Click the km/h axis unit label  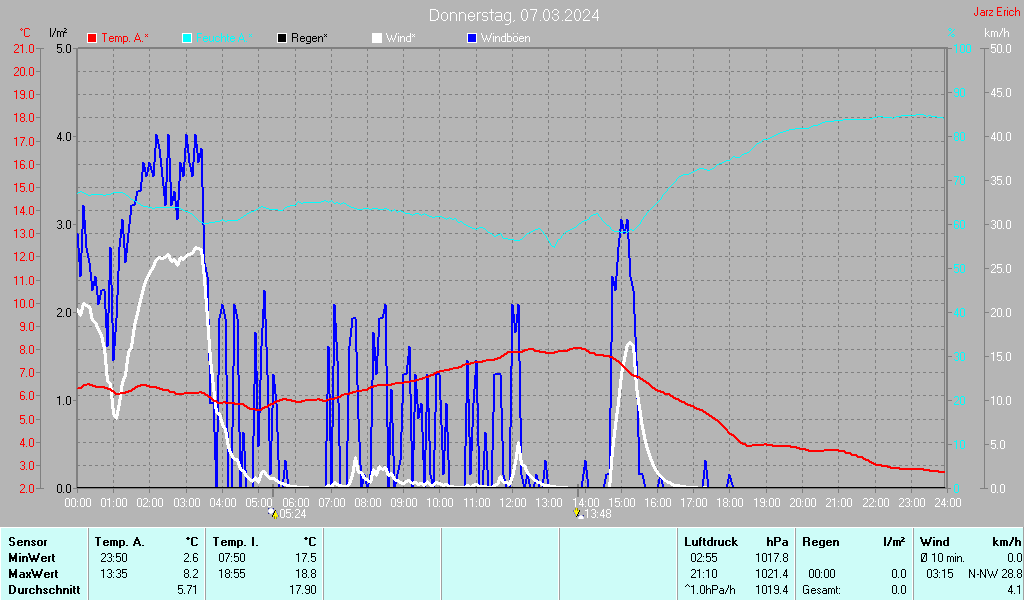click(996, 33)
